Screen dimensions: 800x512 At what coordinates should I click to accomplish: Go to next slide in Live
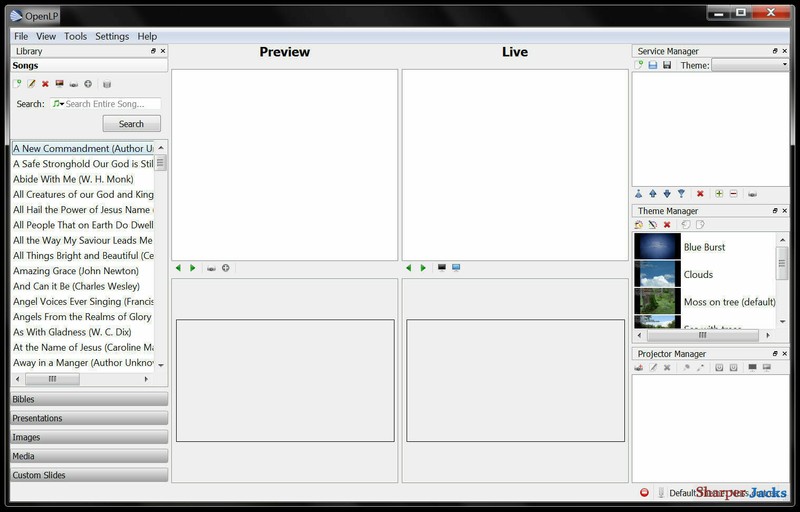(x=422, y=268)
